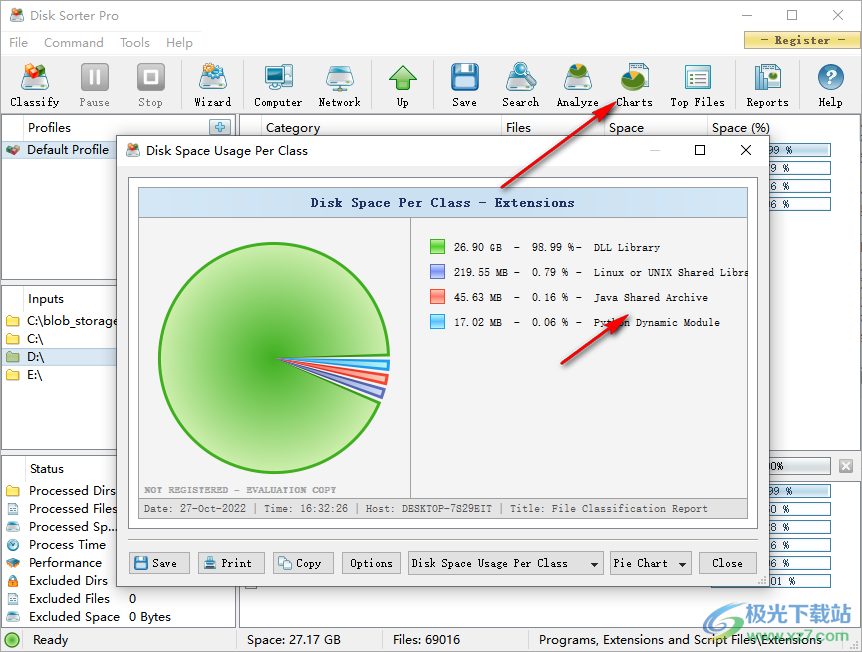The image size is (862, 652).
Task: Click the Profiles panel header
Action: (49, 128)
